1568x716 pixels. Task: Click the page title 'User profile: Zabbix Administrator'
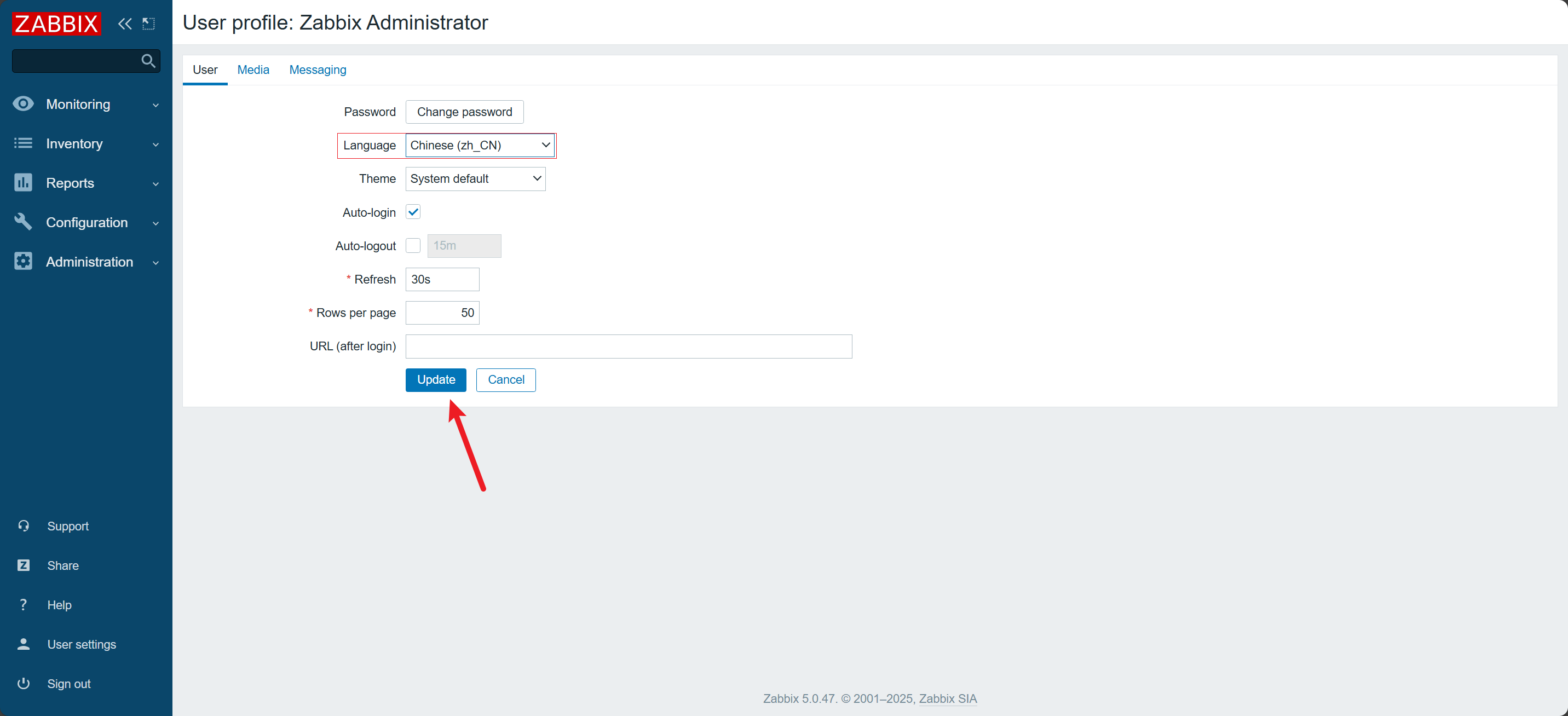(x=335, y=22)
